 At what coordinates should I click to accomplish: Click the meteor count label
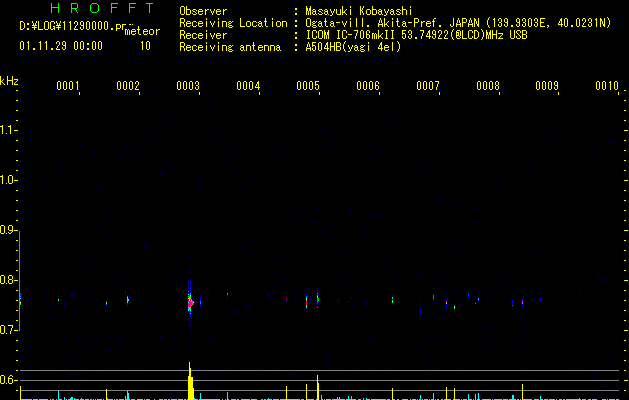(x=142, y=31)
